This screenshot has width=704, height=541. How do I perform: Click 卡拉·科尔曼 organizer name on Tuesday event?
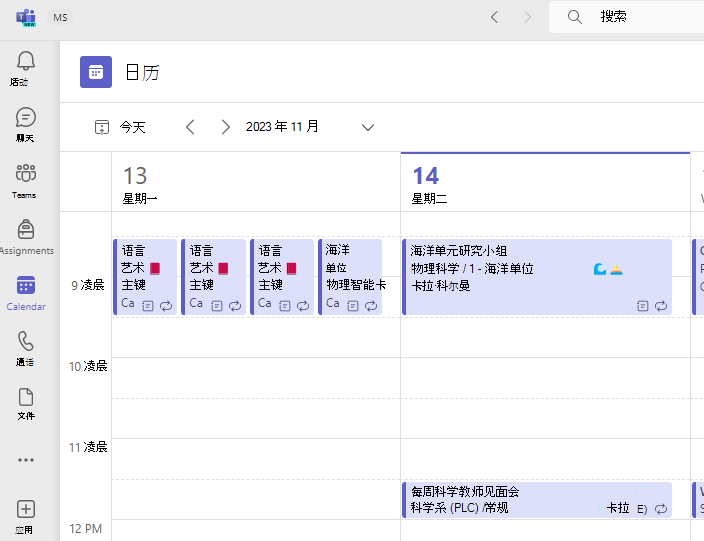[x=440, y=286]
